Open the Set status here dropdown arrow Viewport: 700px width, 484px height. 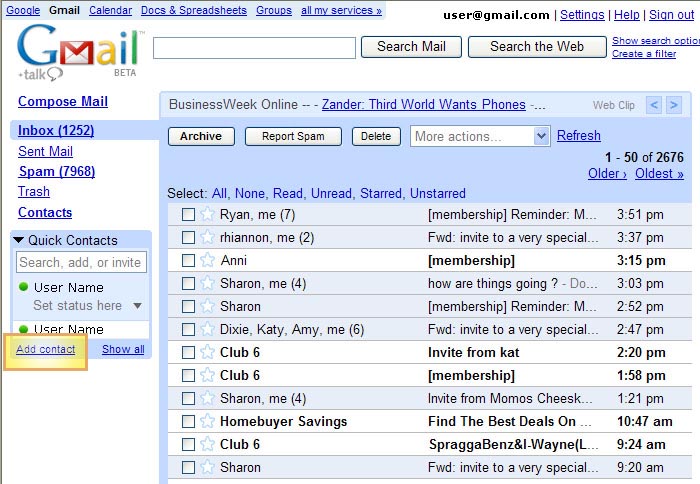click(x=138, y=306)
